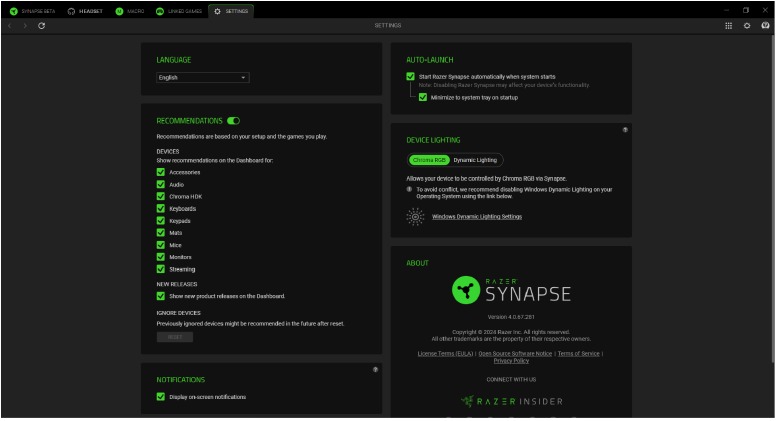Click the back navigation arrow
The width and height of the screenshot is (777, 421).
(9, 26)
